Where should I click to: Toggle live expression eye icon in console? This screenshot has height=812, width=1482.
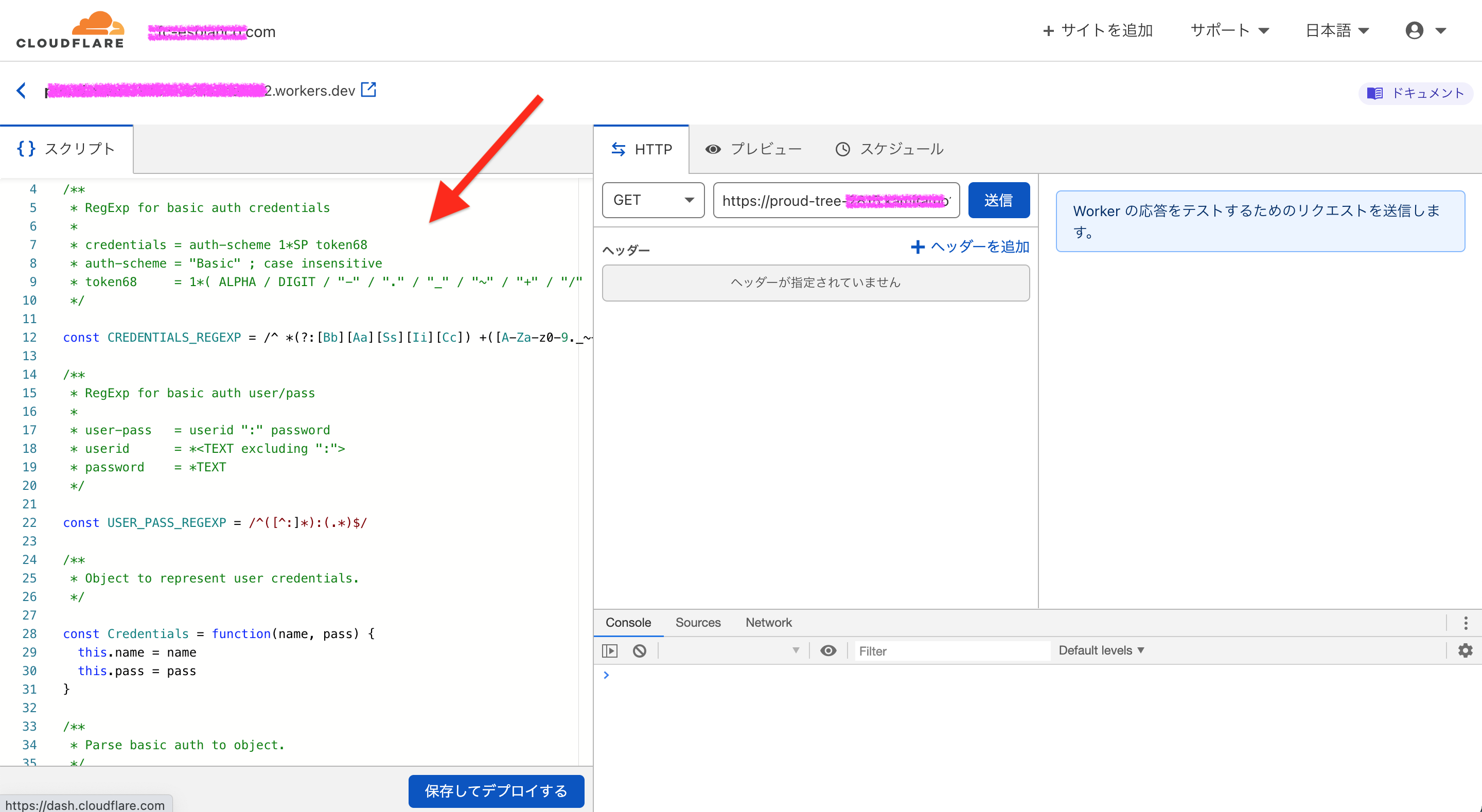[828, 651]
